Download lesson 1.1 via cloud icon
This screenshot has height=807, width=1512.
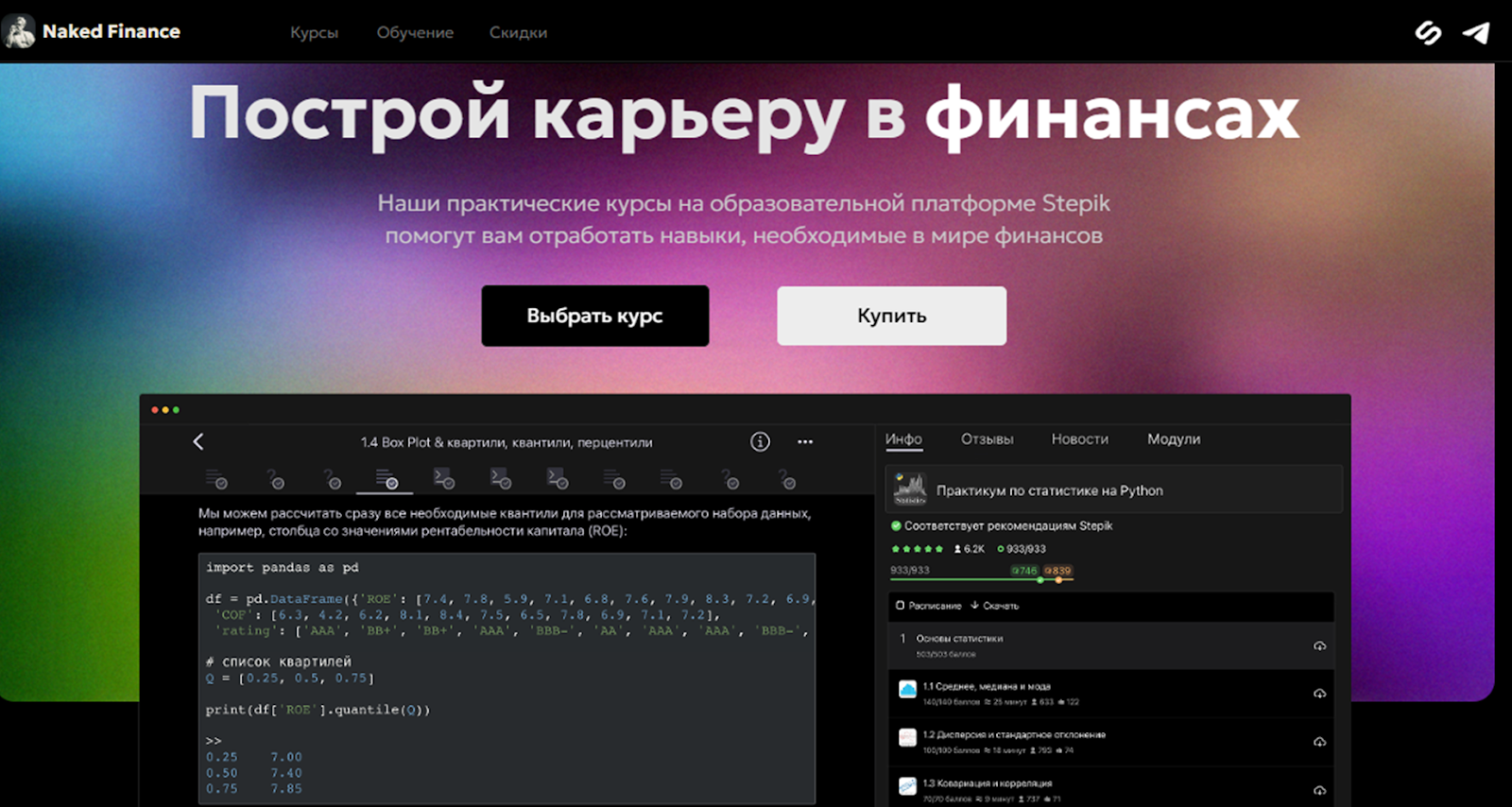pos(1319,694)
